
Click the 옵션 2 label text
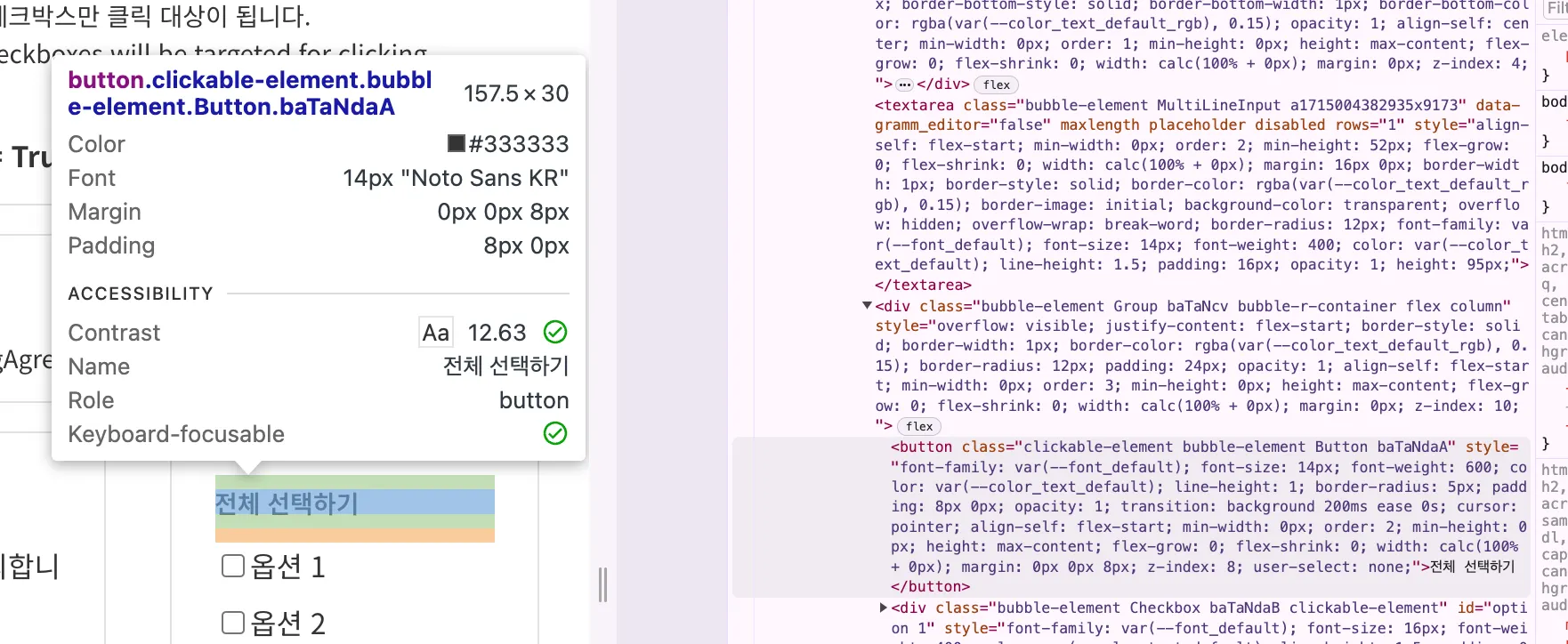coord(288,624)
